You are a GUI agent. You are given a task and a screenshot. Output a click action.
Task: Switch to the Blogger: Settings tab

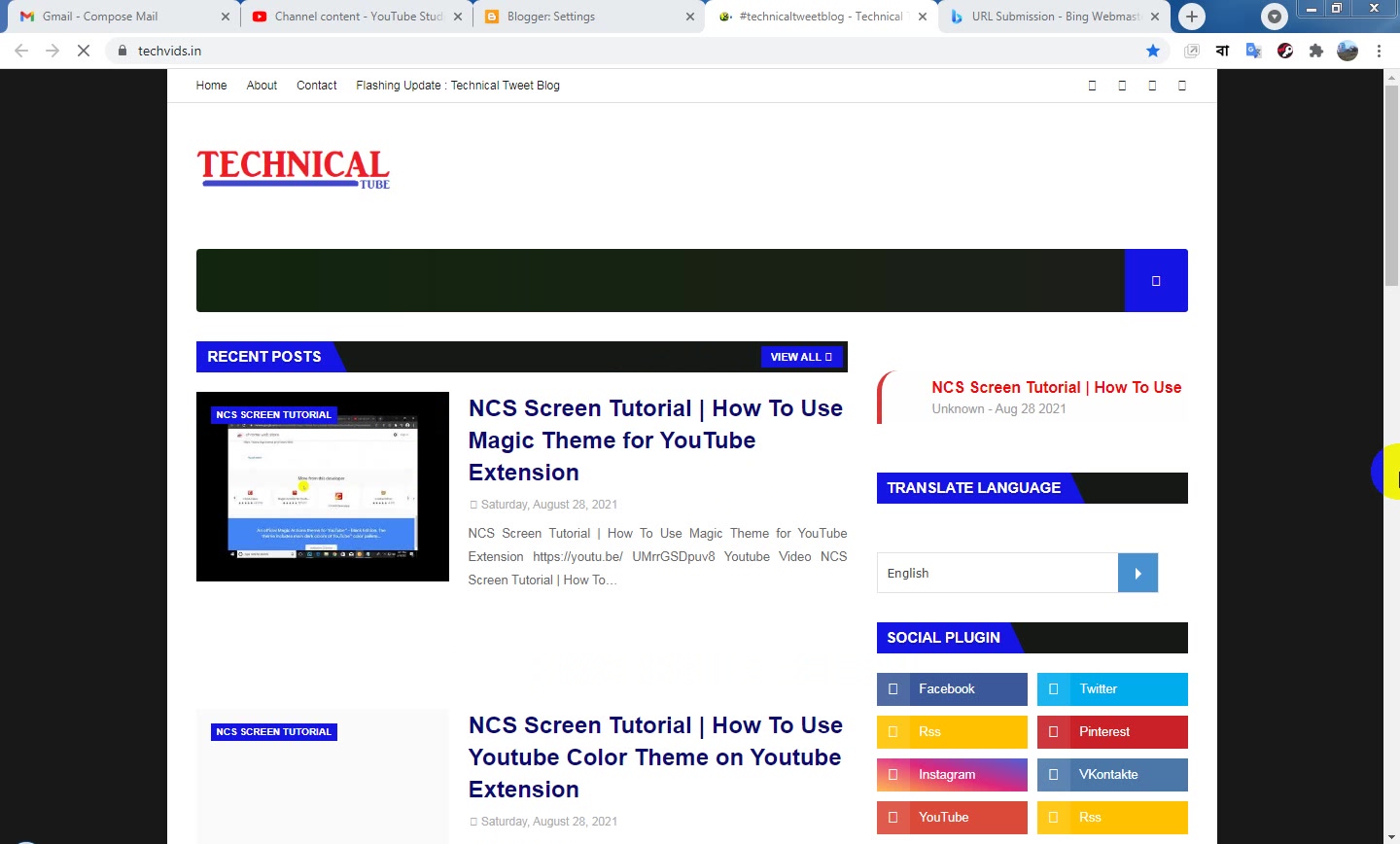(589, 17)
